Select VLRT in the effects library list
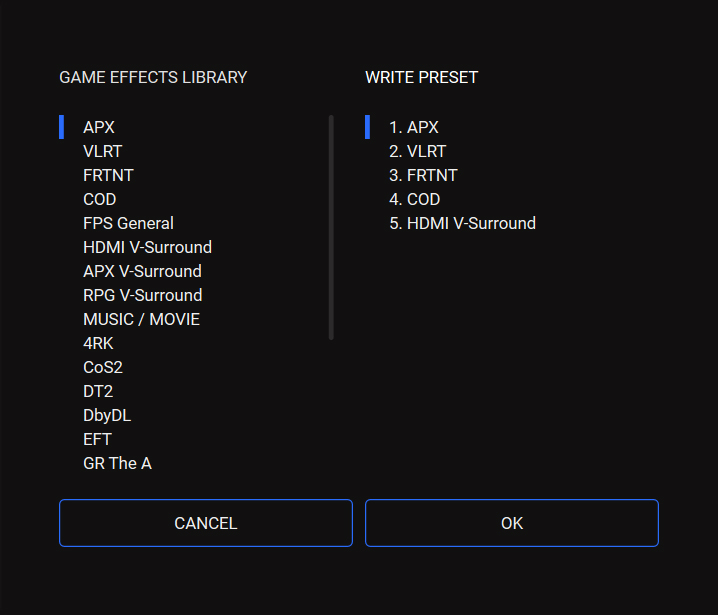This screenshot has width=718, height=615. point(103,151)
